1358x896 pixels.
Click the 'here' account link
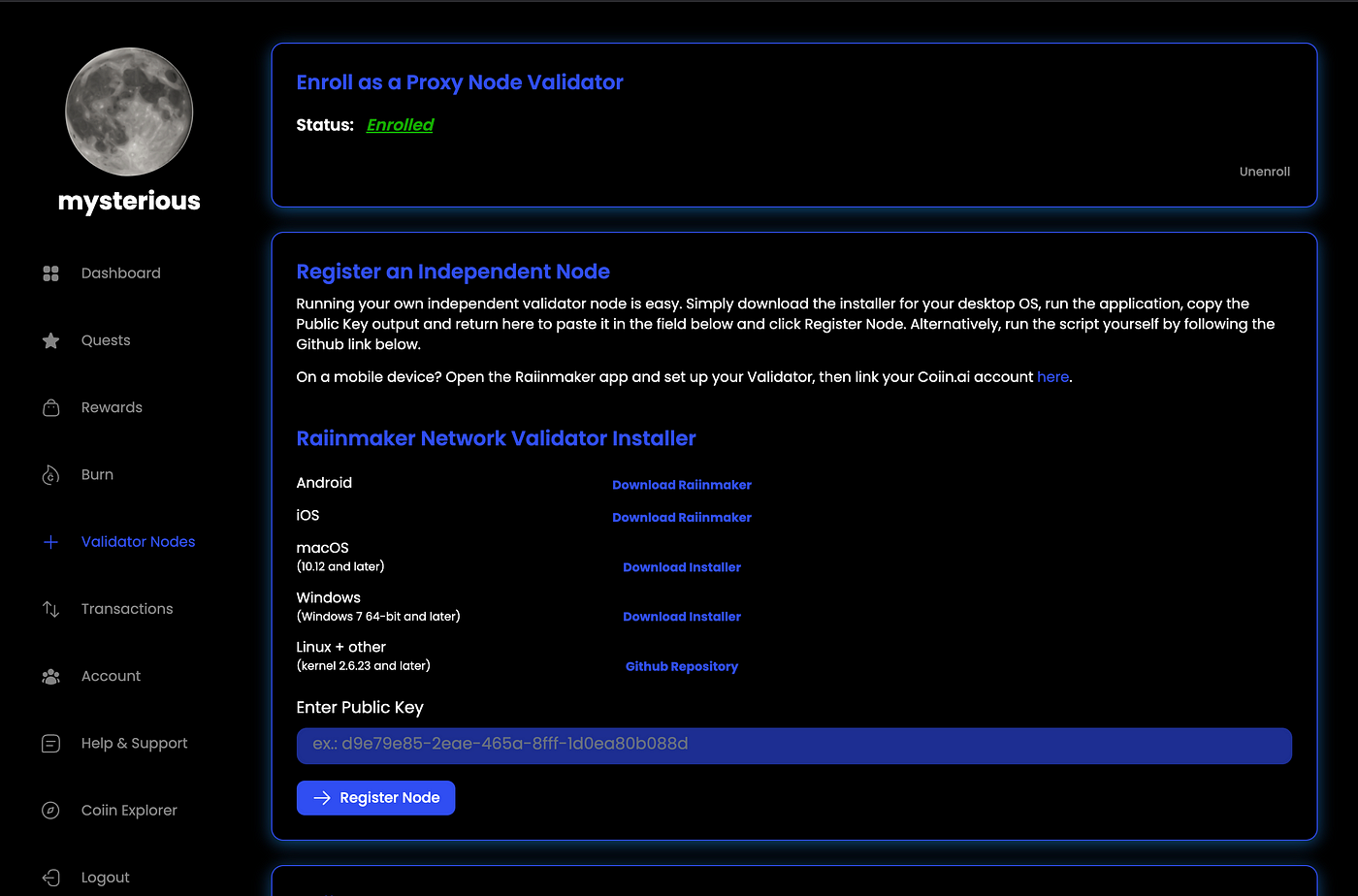(1052, 377)
